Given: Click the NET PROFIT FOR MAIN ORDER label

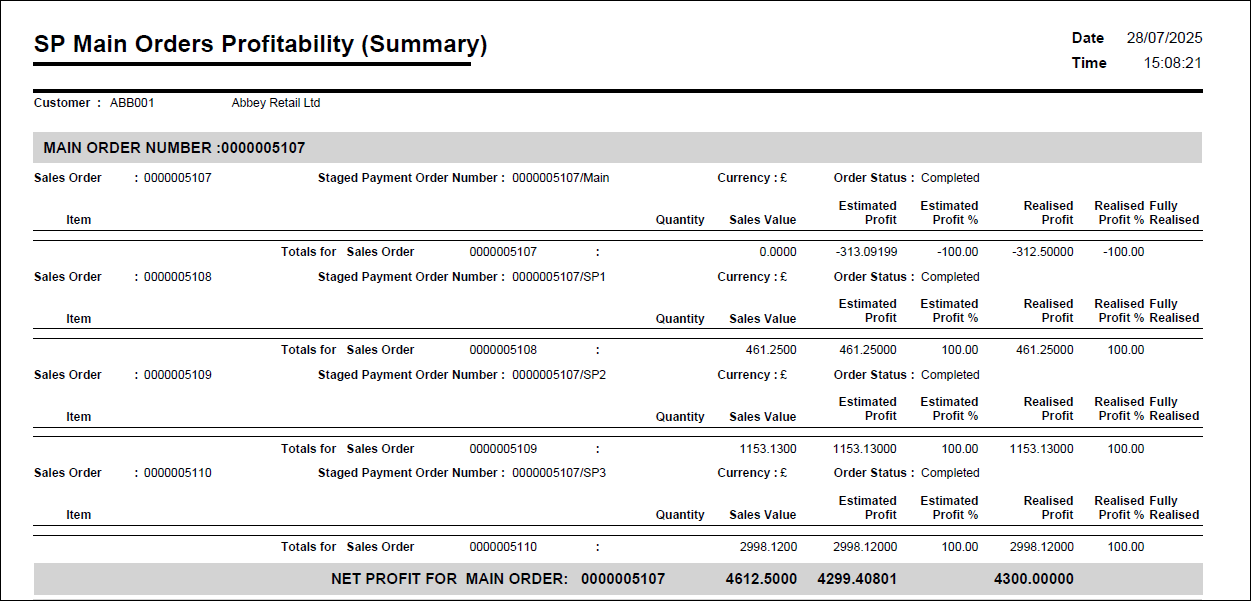Looking at the screenshot, I should (x=449, y=579).
